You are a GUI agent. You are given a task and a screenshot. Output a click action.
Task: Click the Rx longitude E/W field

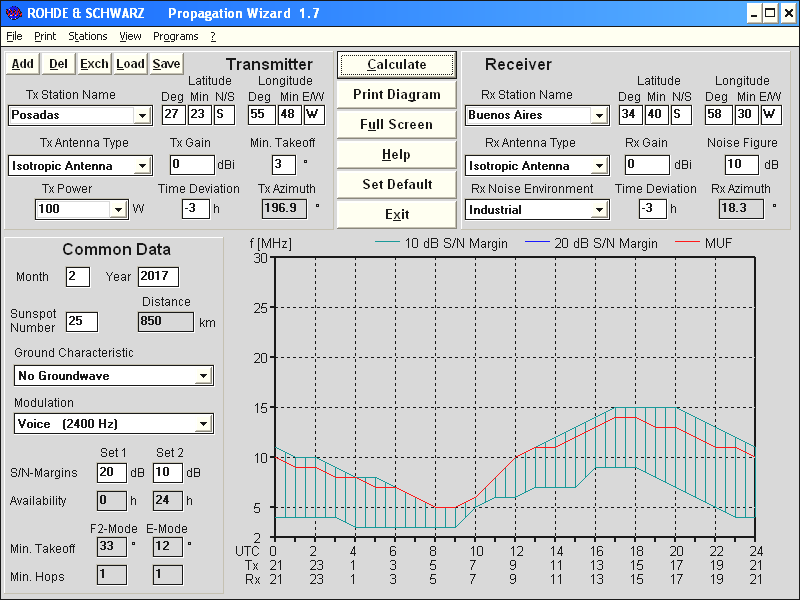click(771, 115)
